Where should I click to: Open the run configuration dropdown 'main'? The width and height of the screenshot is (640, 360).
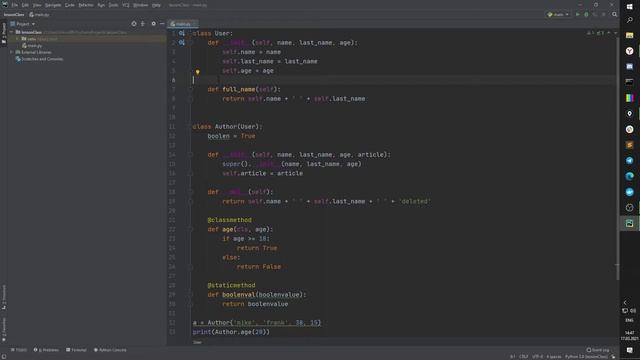pos(558,14)
